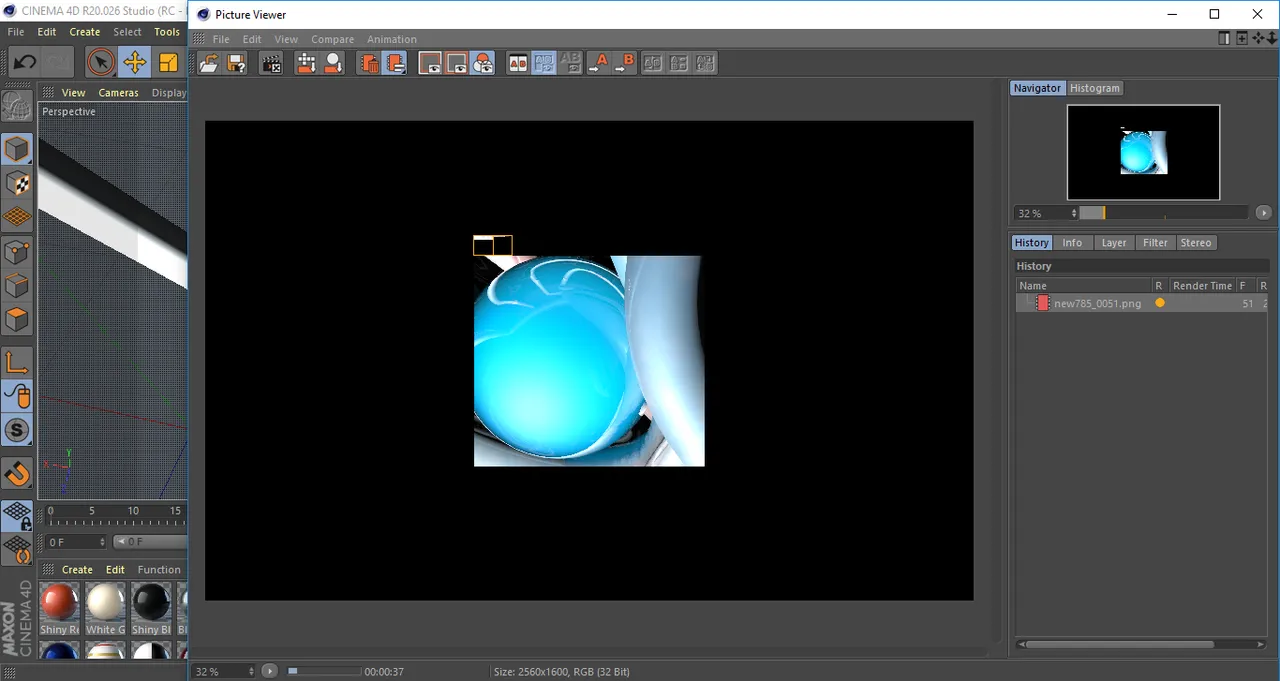1280x681 pixels.
Task: Click the bottom 32 % zoom field
Action: 223,672
